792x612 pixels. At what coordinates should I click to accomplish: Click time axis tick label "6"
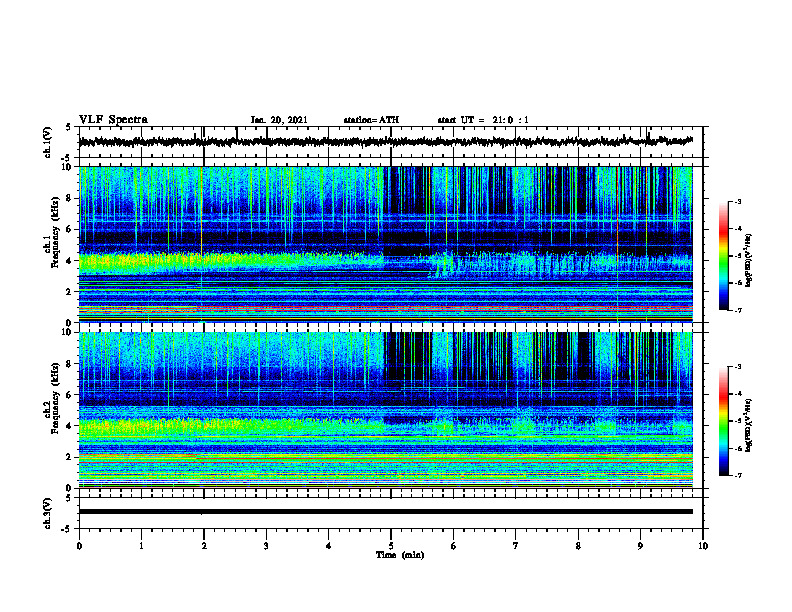click(x=454, y=546)
